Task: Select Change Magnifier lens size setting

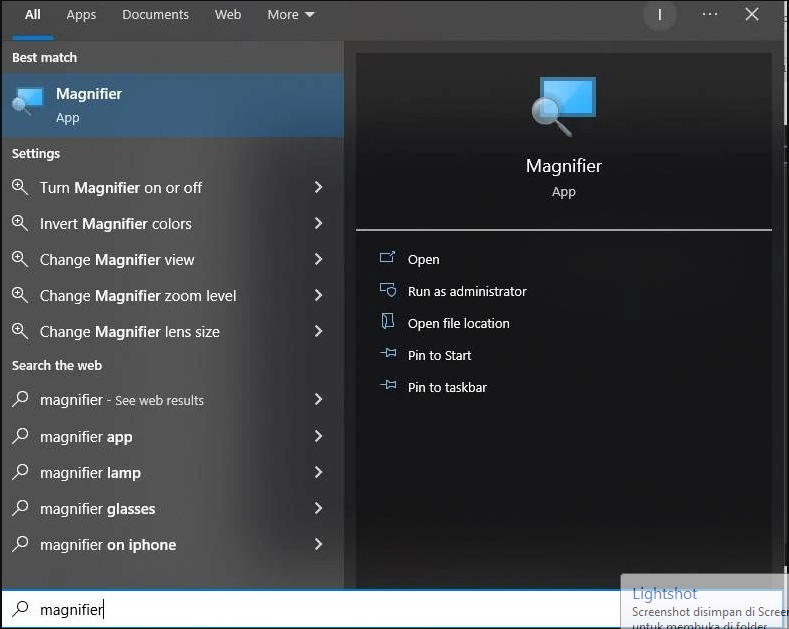Action: tap(173, 331)
